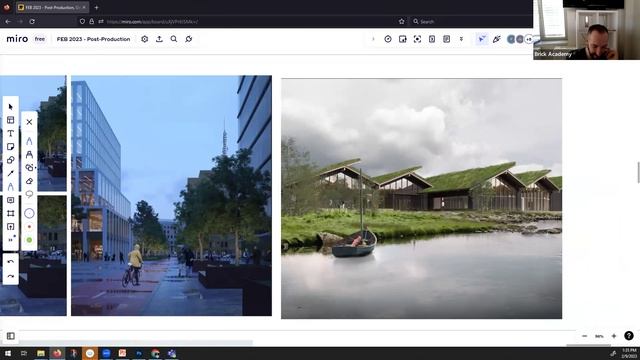Open the help question mark
Viewport: 640px width, 360px height.
(x=629, y=336)
